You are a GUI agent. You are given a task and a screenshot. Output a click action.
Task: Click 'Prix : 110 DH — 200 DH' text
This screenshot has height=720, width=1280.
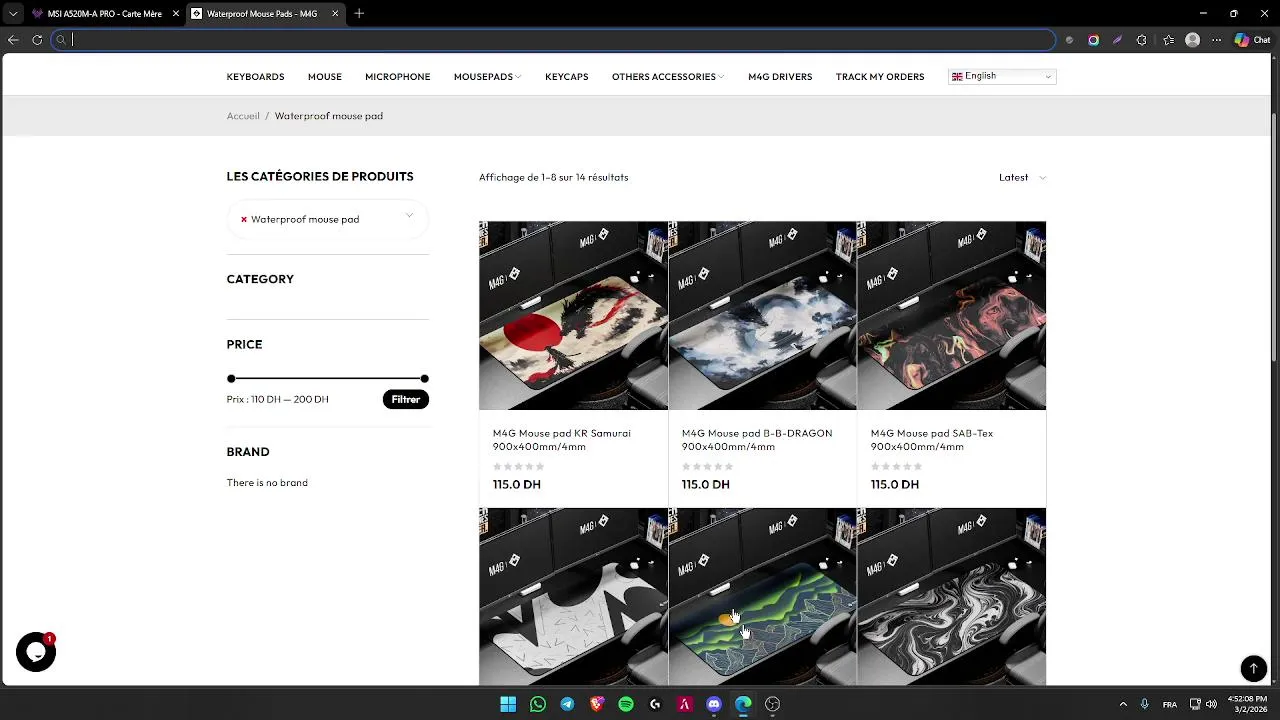[277, 399]
